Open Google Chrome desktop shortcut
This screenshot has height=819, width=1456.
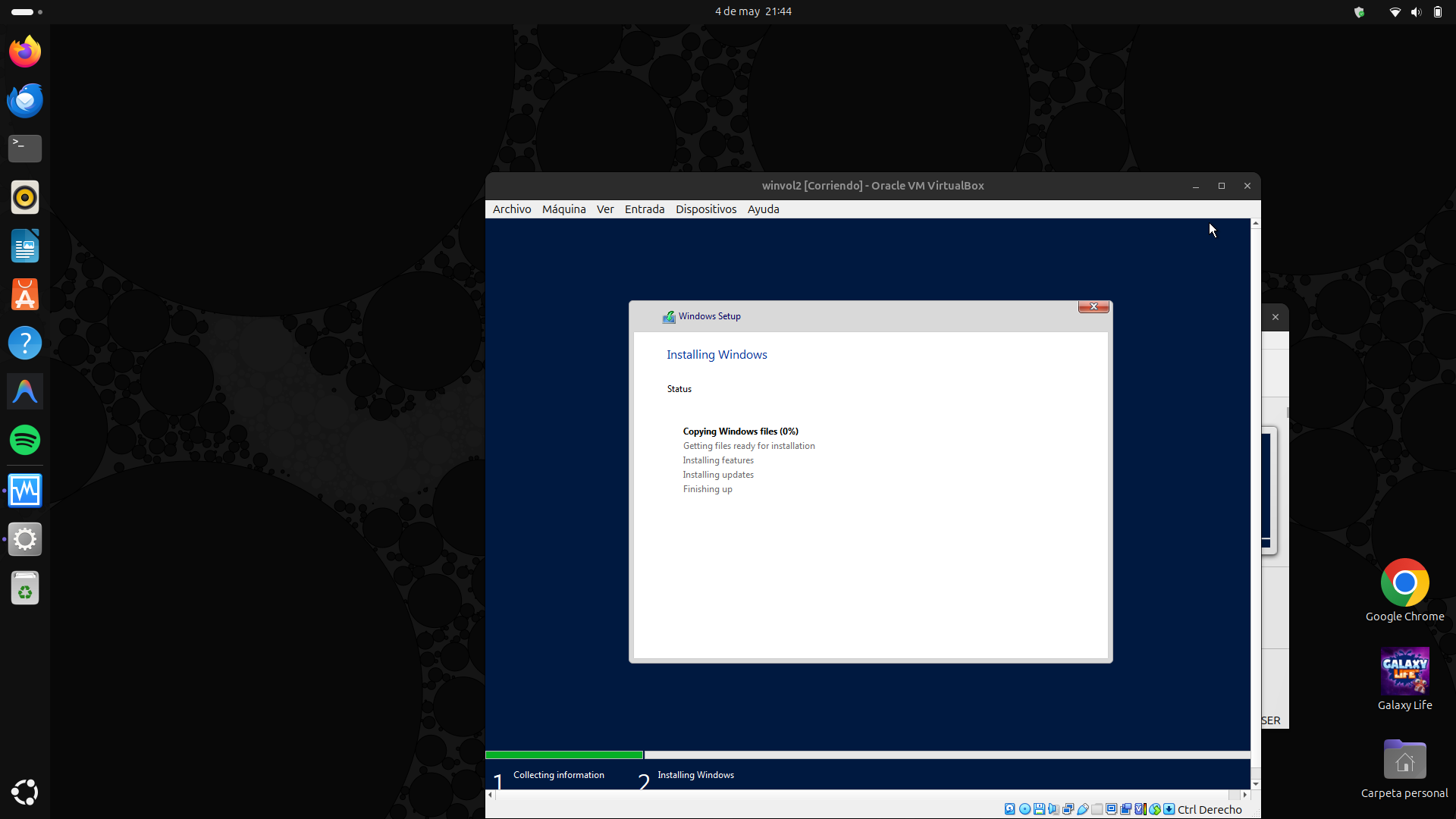[x=1404, y=591]
